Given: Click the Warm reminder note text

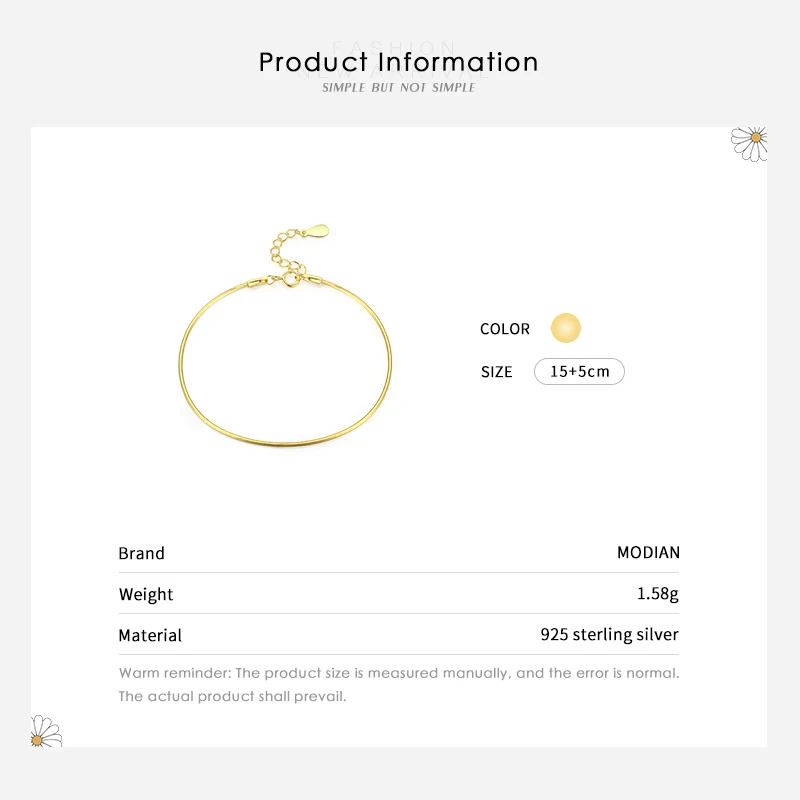Looking at the screenshot, I should pyautogui.click(x=399, y=673).
